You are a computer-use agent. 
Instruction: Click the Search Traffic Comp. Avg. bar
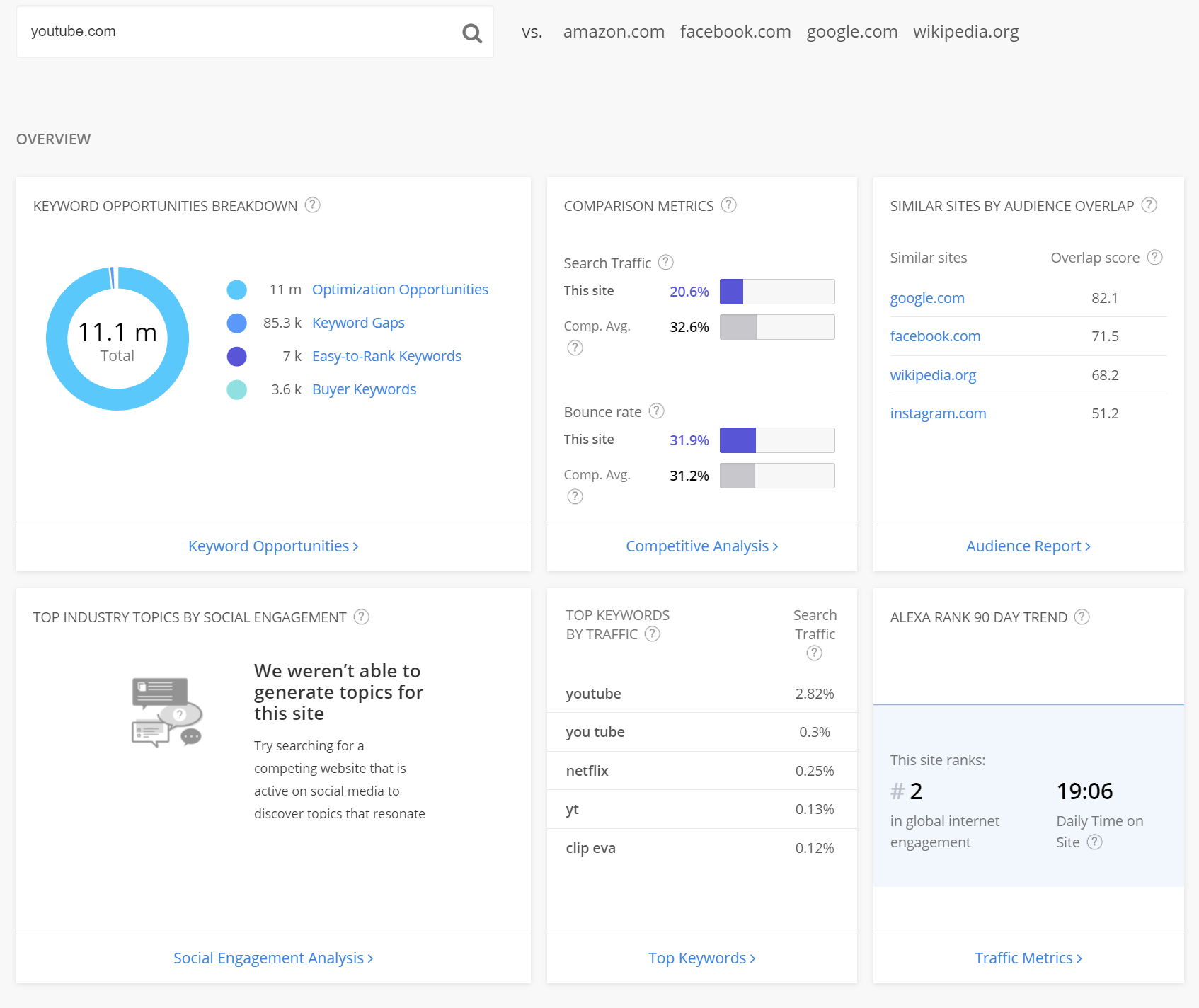[777, 327]
